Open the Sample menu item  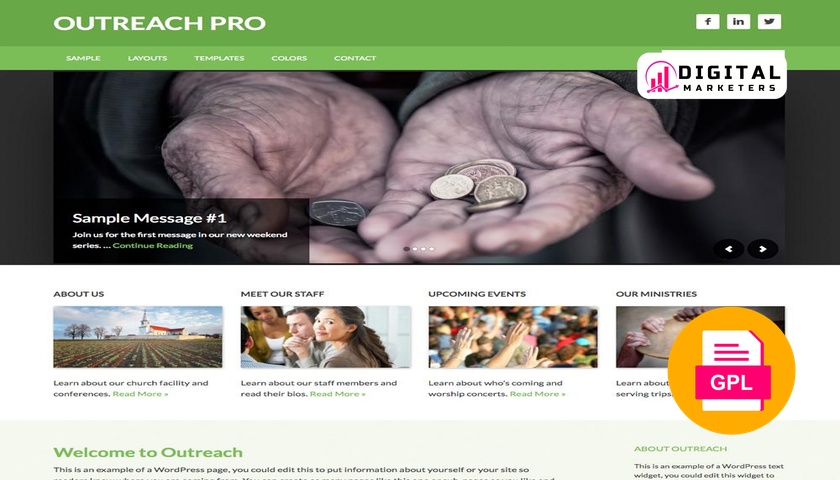point(83,58)
